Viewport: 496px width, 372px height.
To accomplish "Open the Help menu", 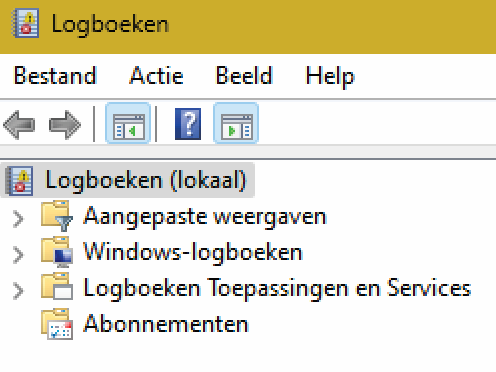I will coord(330,77).
